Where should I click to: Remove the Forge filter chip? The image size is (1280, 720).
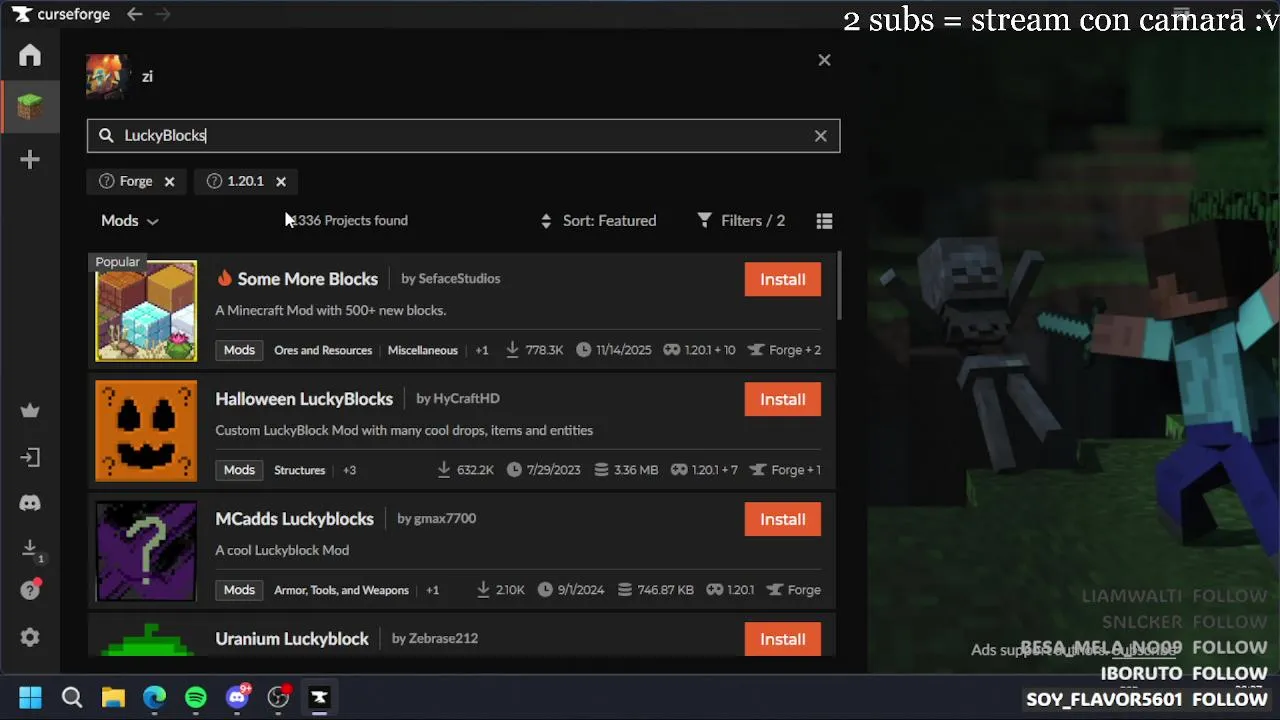[169, 181]
